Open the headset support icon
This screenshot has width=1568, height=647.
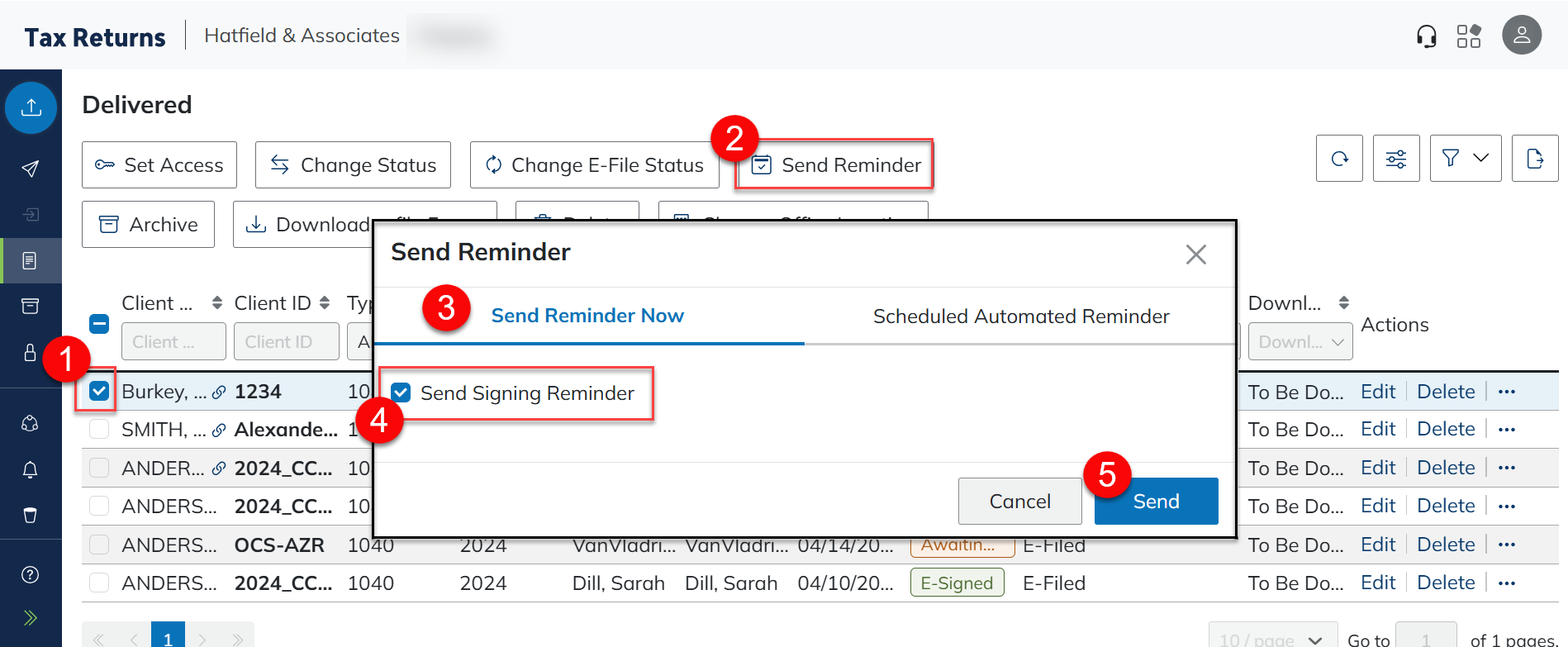tap(1426, 36)
